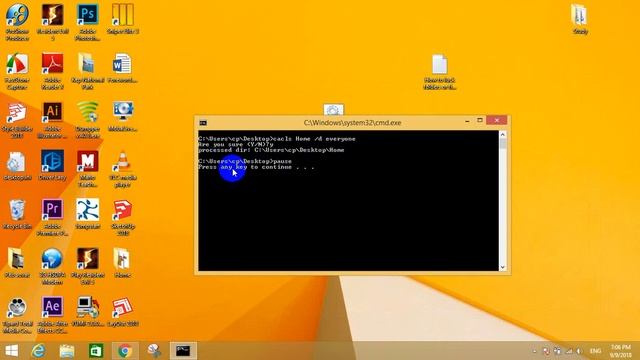The height and width of the screenshot is (360, 640).
Task: Click the camera icon above cmd window
Action: pos(333,110)
